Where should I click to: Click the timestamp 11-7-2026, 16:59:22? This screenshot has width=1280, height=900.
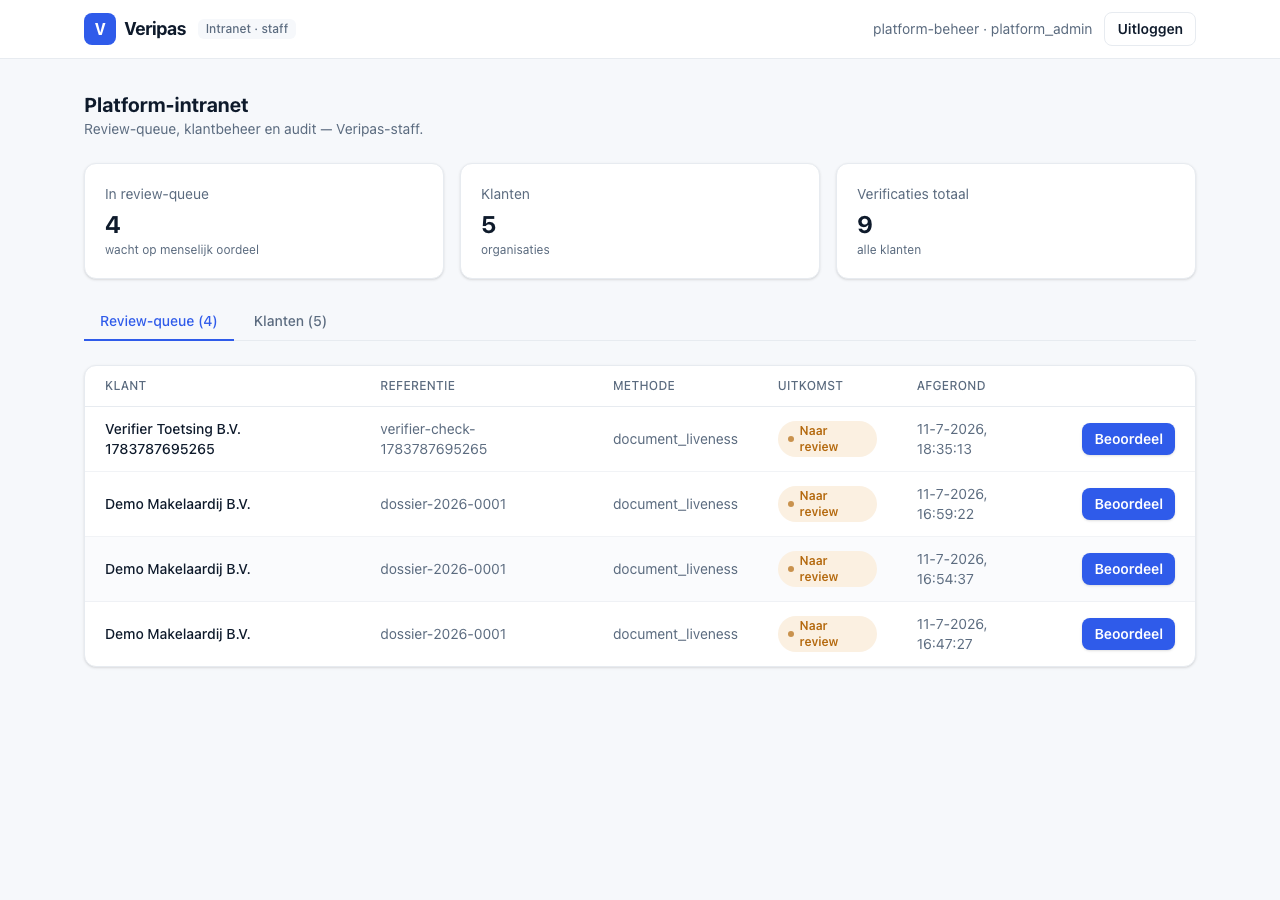click(952, 504)
